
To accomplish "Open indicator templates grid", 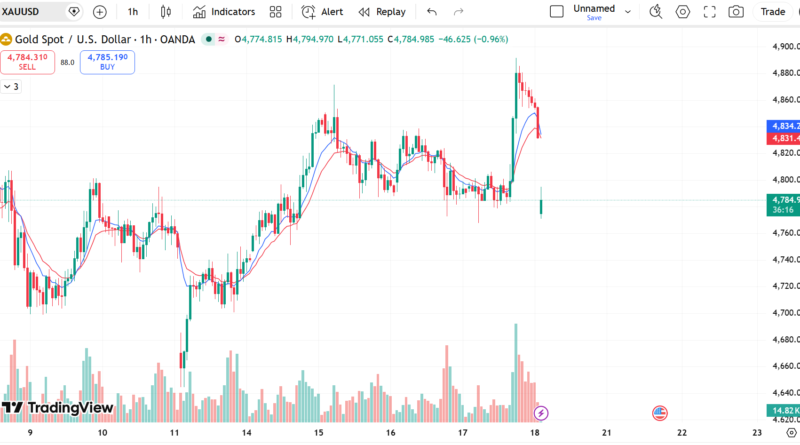I will 275,12.
